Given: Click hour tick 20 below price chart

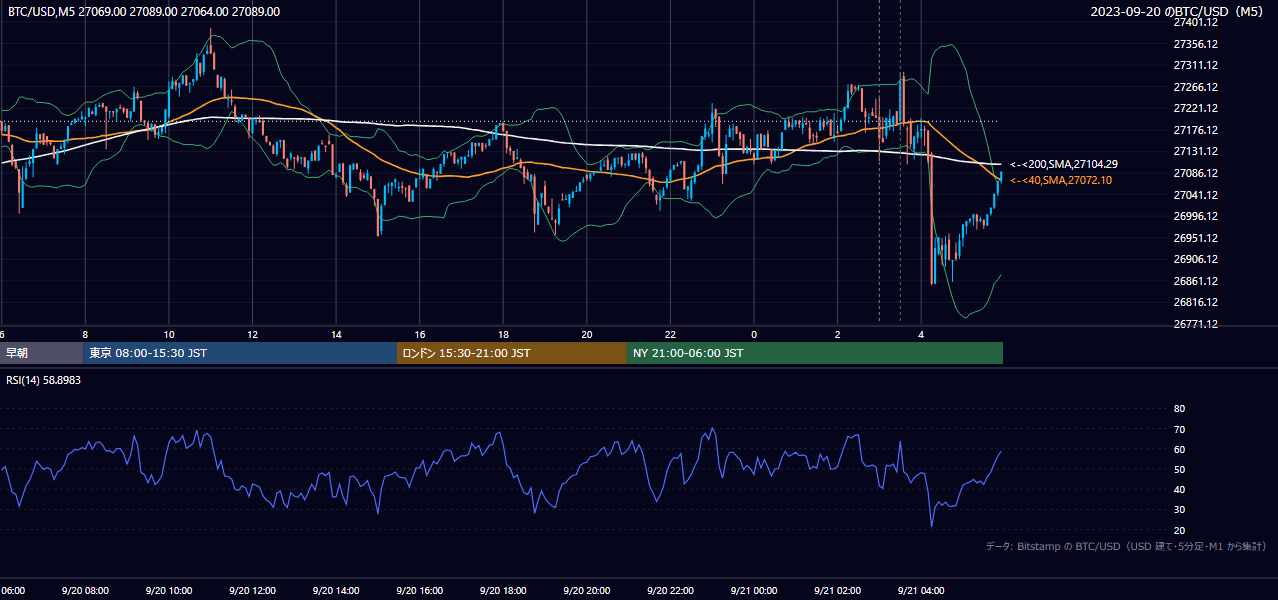Looking at the screenshot, I should pyautogui.click(x=587, y=334).
